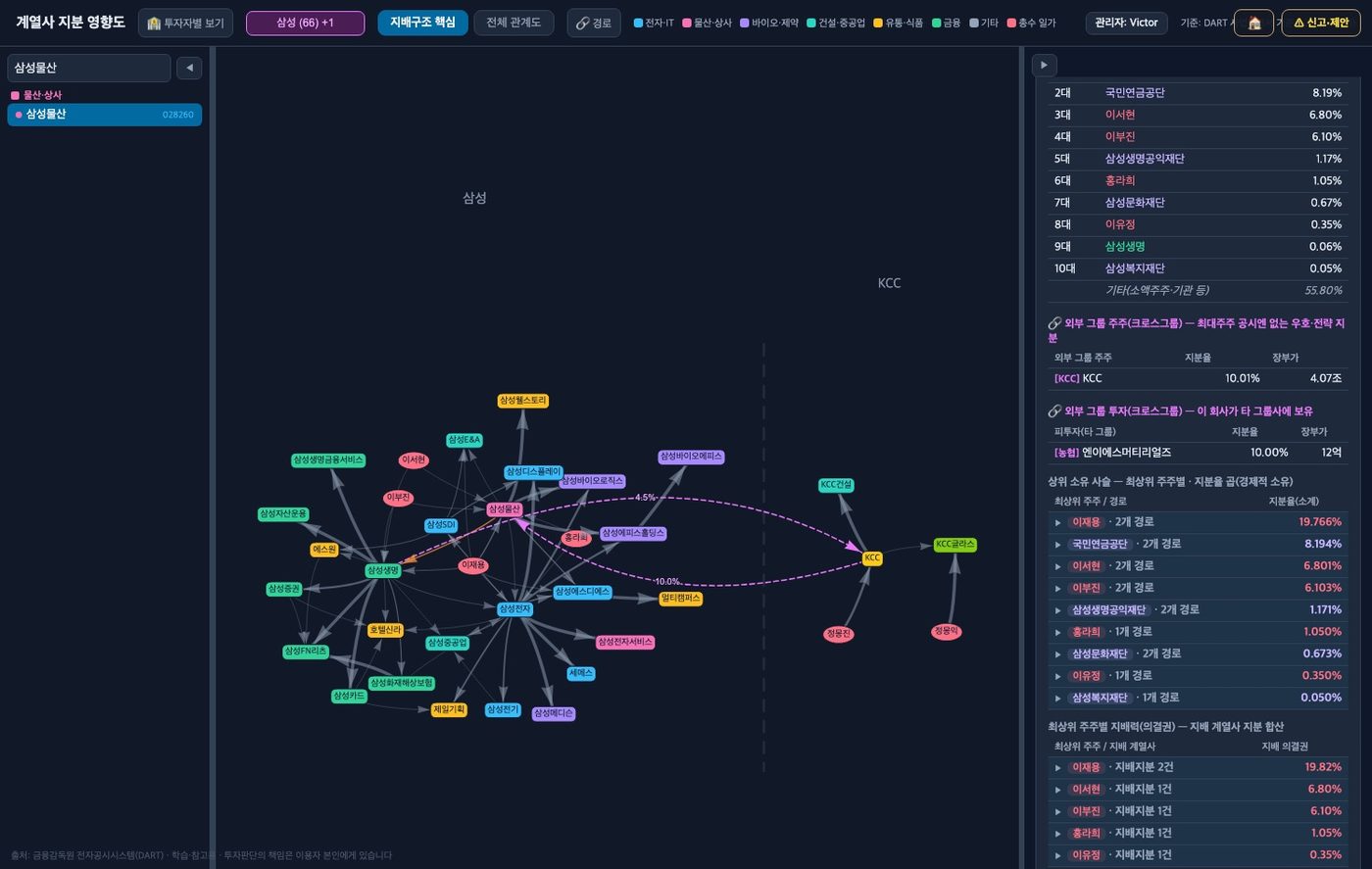
Task: Expand 홍라희 1개 경로 row
Action: click(x=1198, y=632)
